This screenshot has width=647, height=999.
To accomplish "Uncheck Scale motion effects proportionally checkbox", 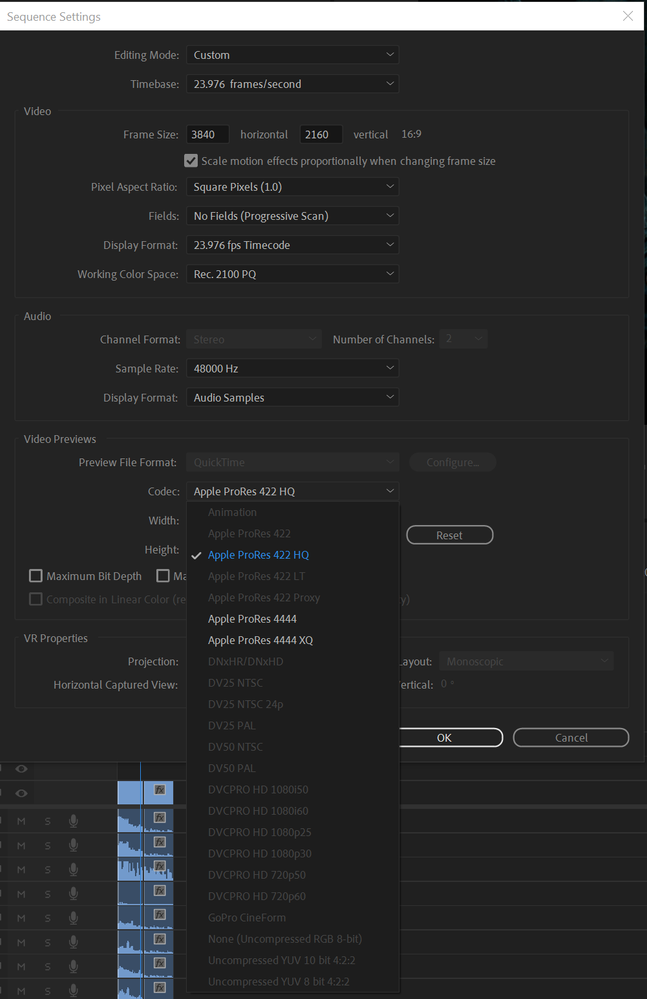I will coord(191,161).
